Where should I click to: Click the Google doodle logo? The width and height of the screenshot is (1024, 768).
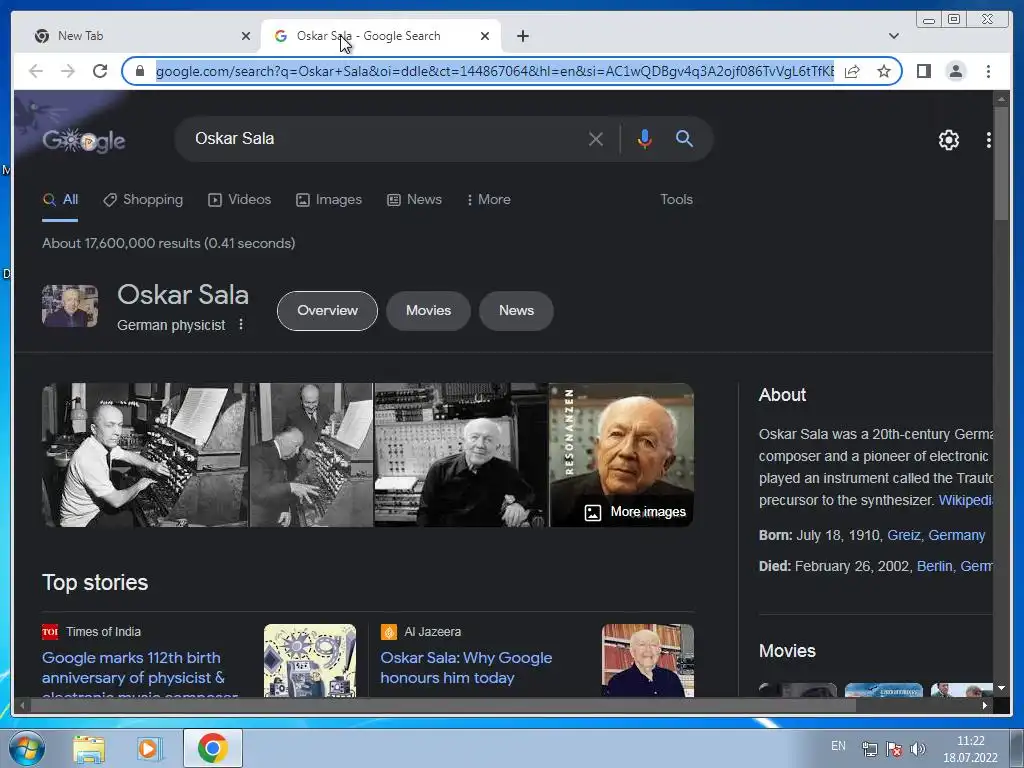(84, 140)
